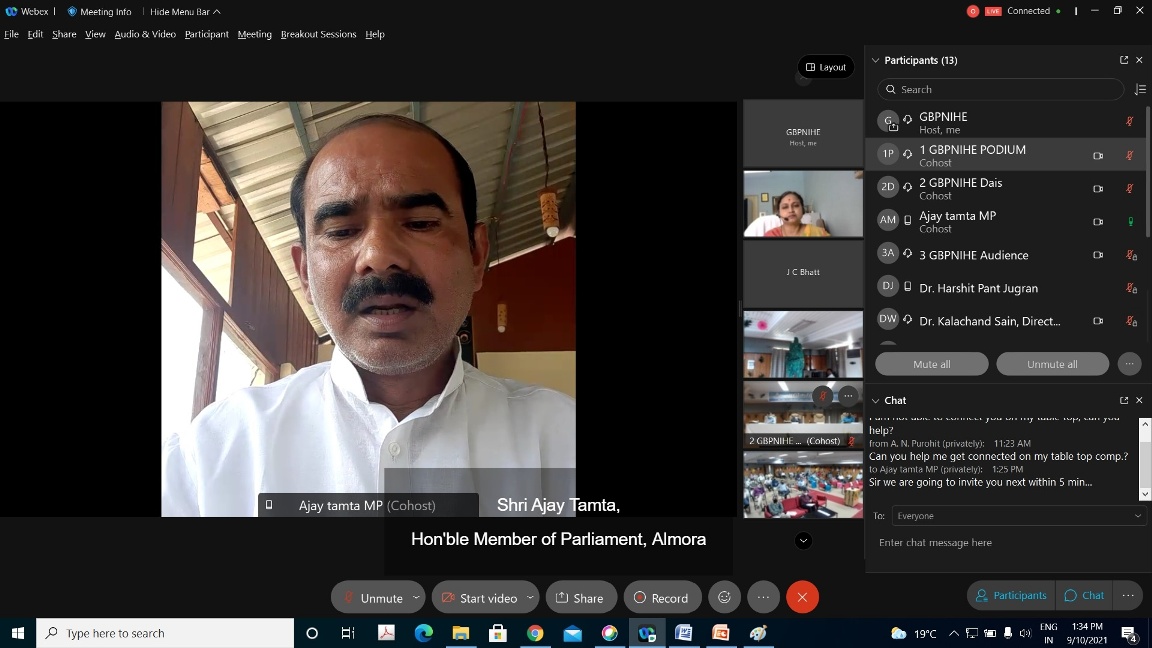Open more options beside Unmute all
Screen dimensions: 1152x648
click(1129, 364)
